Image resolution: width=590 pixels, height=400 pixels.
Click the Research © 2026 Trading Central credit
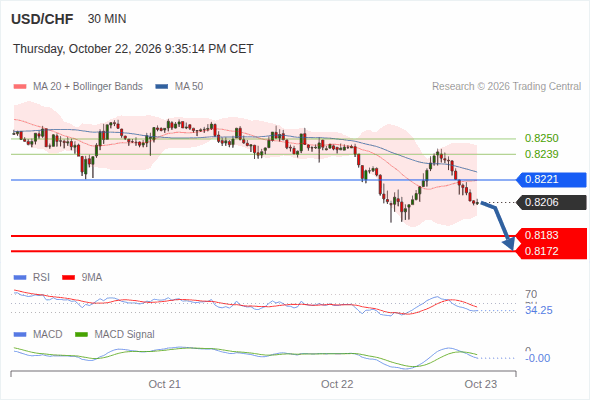[506, 87]
